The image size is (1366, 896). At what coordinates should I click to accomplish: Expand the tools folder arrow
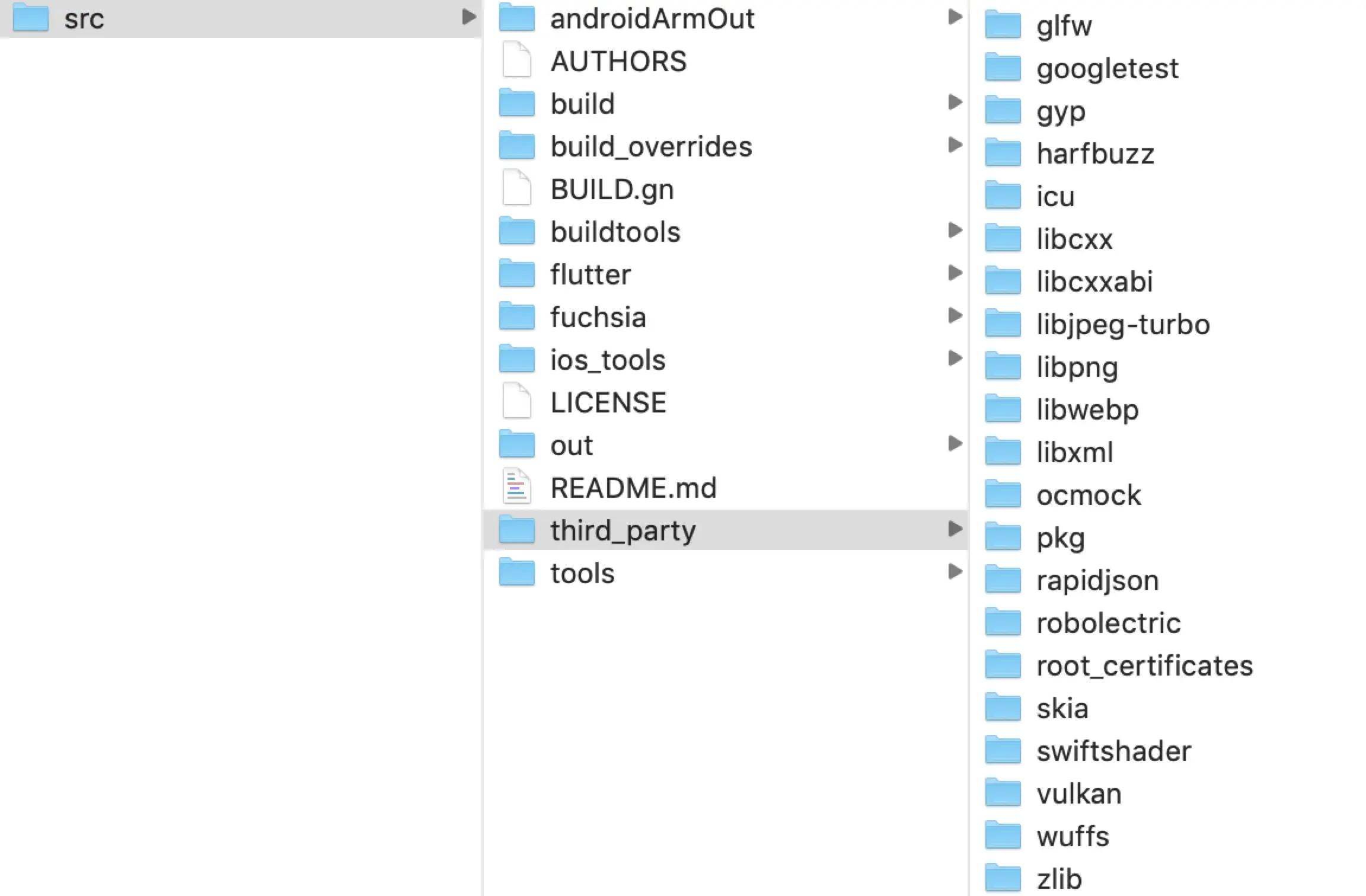pyautogui.click(x=955, y=571)
